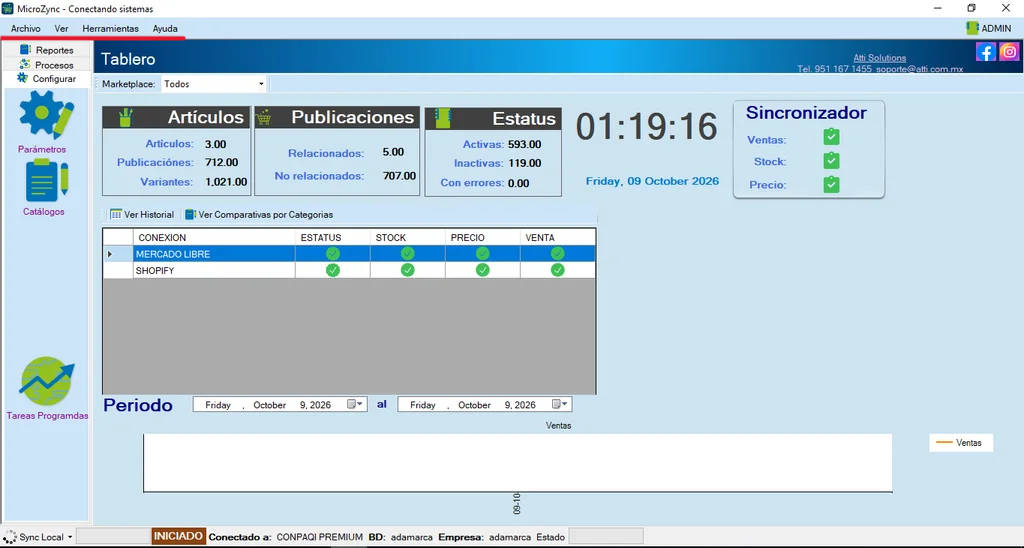Select the Mercado Libre row arrow indicator
The width and height of the screenshot is (1024, 548).
click(110, 253)
